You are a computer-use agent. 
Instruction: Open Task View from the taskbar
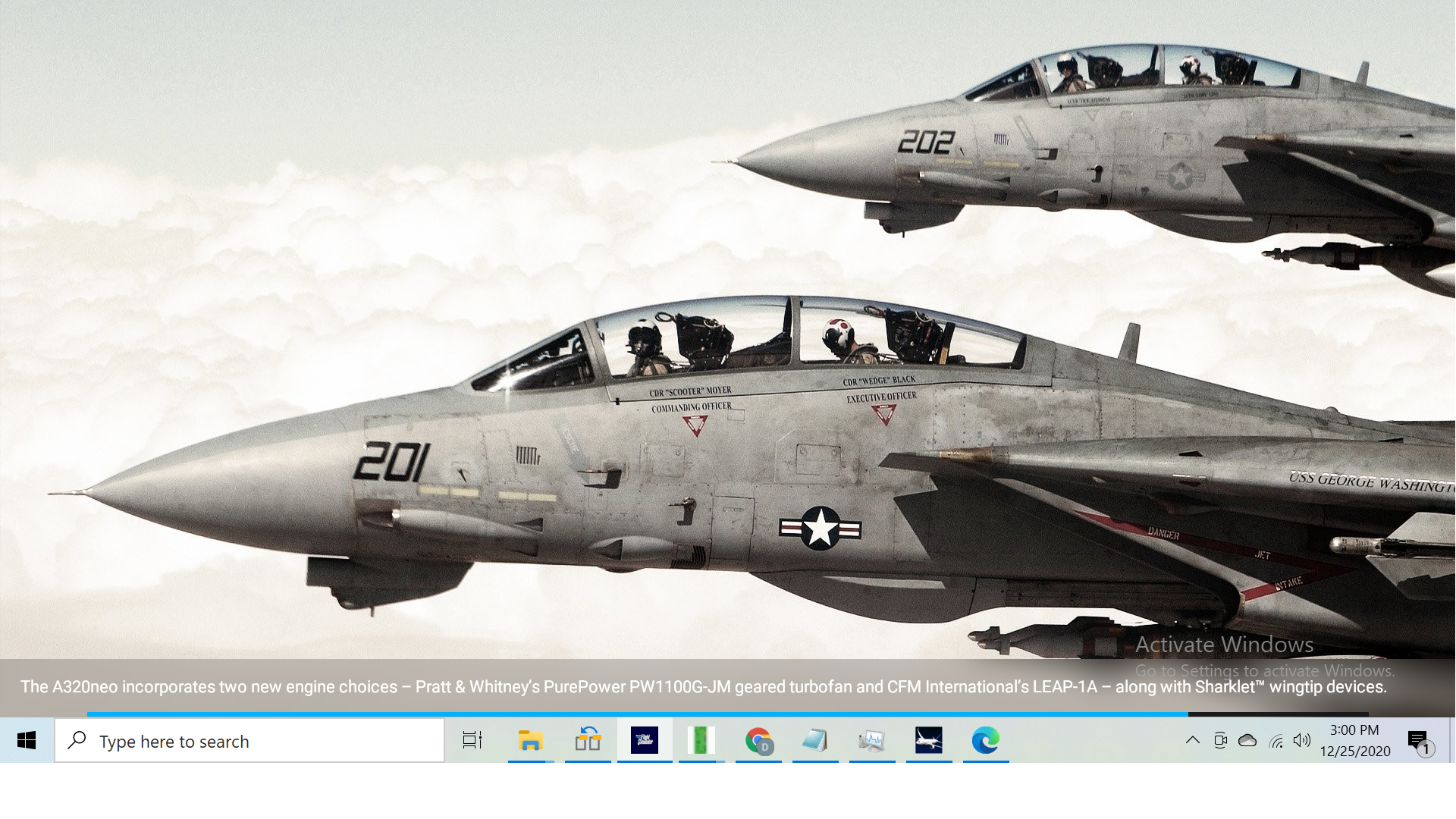(x=472, y=741)
